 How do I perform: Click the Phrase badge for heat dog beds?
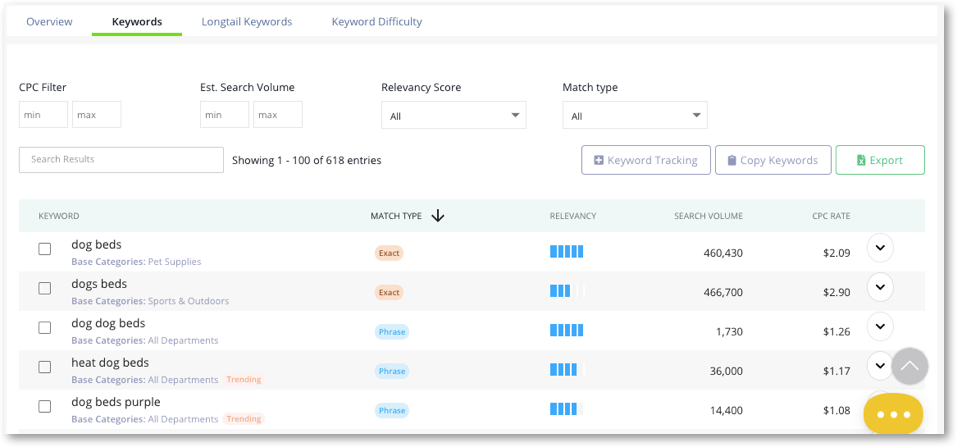391,371
